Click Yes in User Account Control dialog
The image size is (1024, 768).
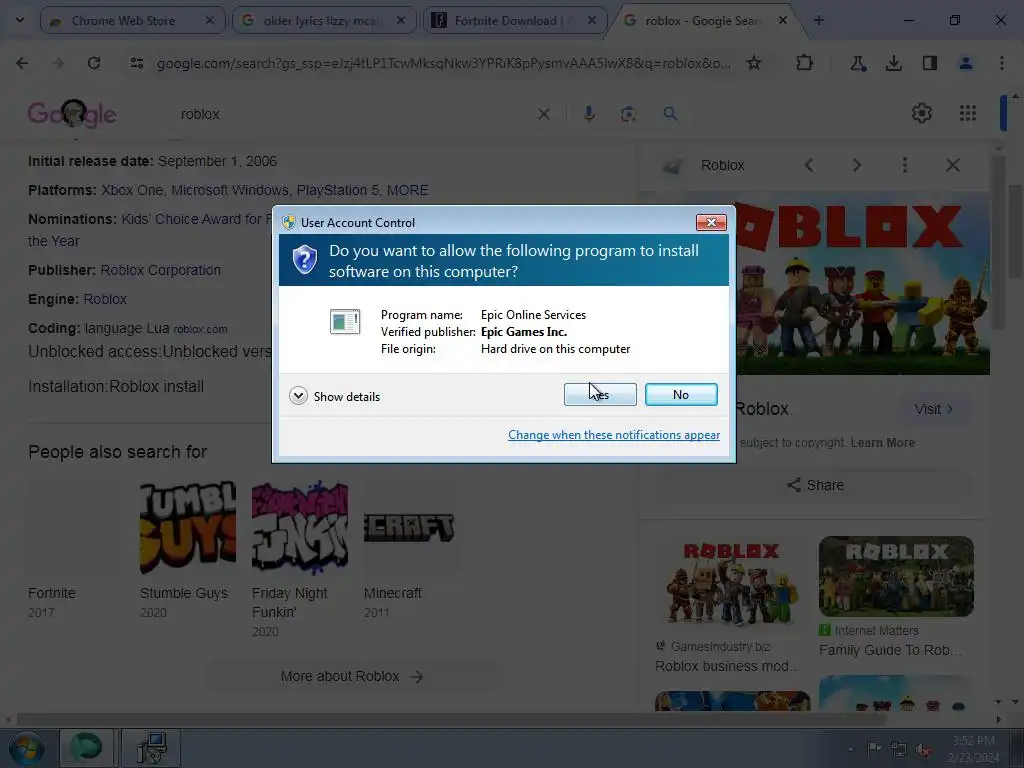click(x=600, y=394)
